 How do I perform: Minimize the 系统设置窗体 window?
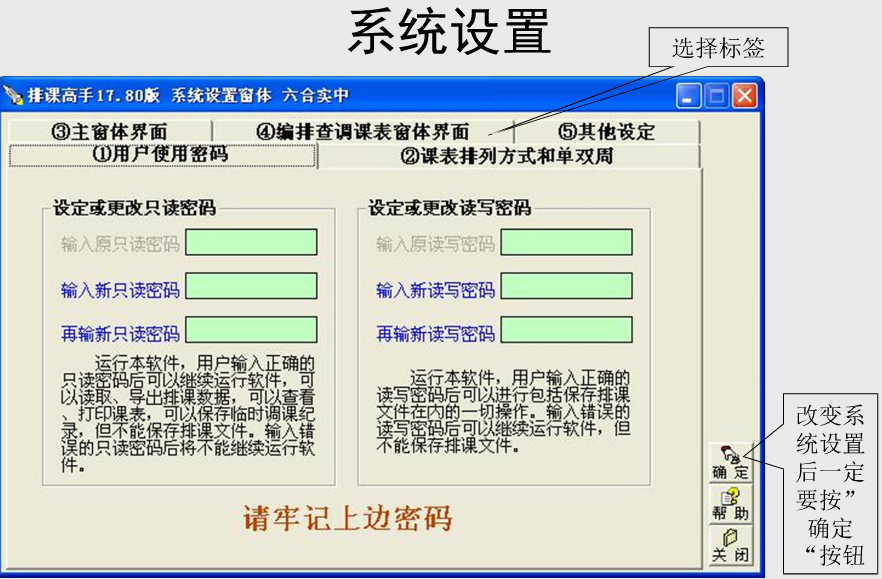click(x=688, y=97)
